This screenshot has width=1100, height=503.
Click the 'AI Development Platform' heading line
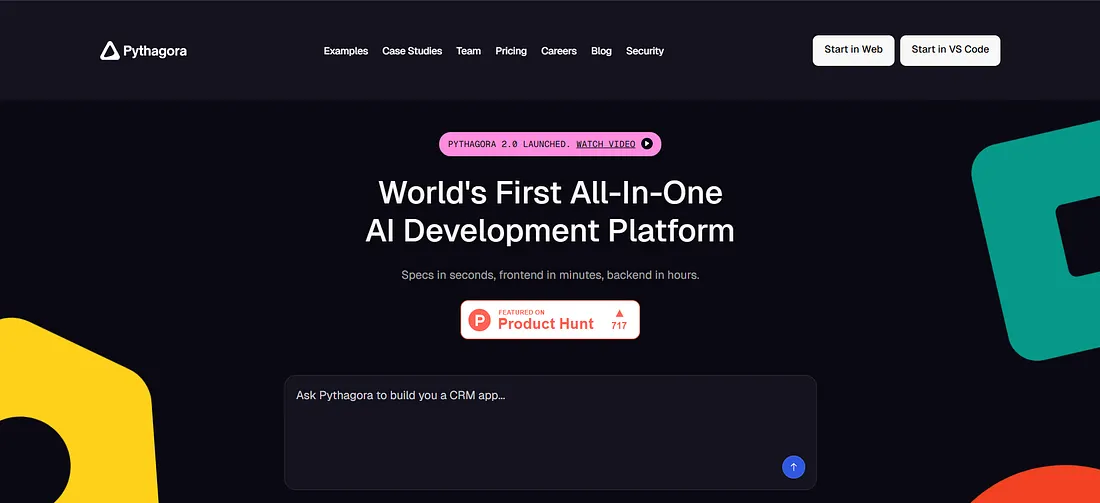(x=550, y=231)
